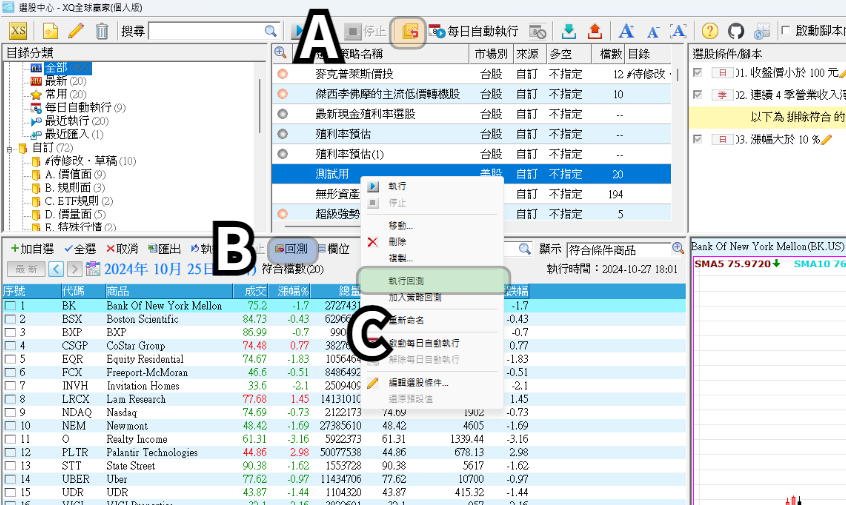Open the 搜尋 dropdown arrow
Image resolution: width=846 pixels, height=505 pixels.
point(272,32)
